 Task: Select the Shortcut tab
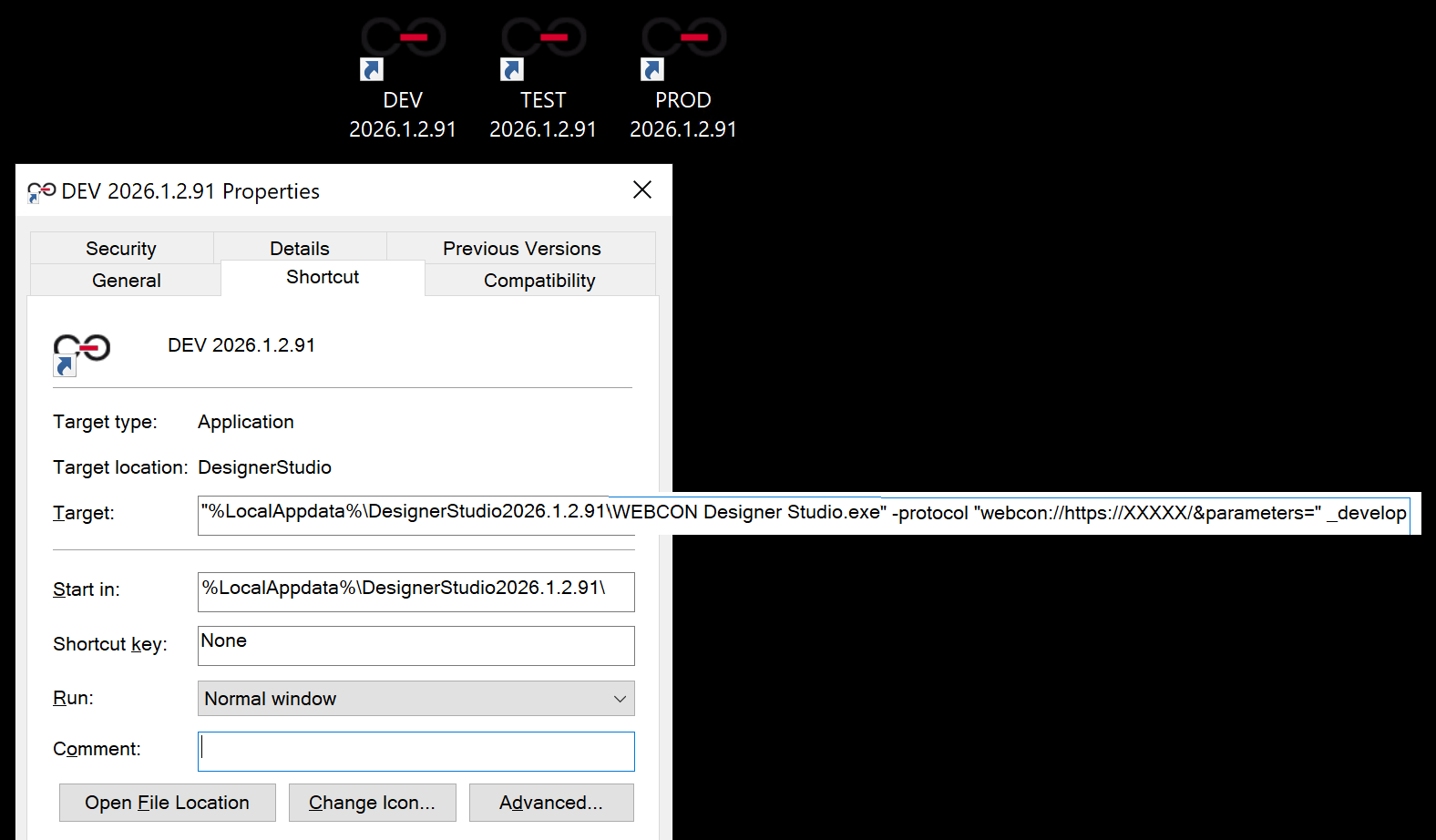(323, 277)
